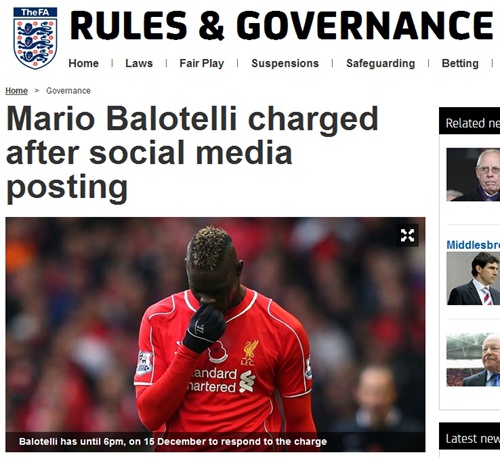Click The FA three lions crest logo
This screenshot has width=500, height=457.
coord(35,38)
